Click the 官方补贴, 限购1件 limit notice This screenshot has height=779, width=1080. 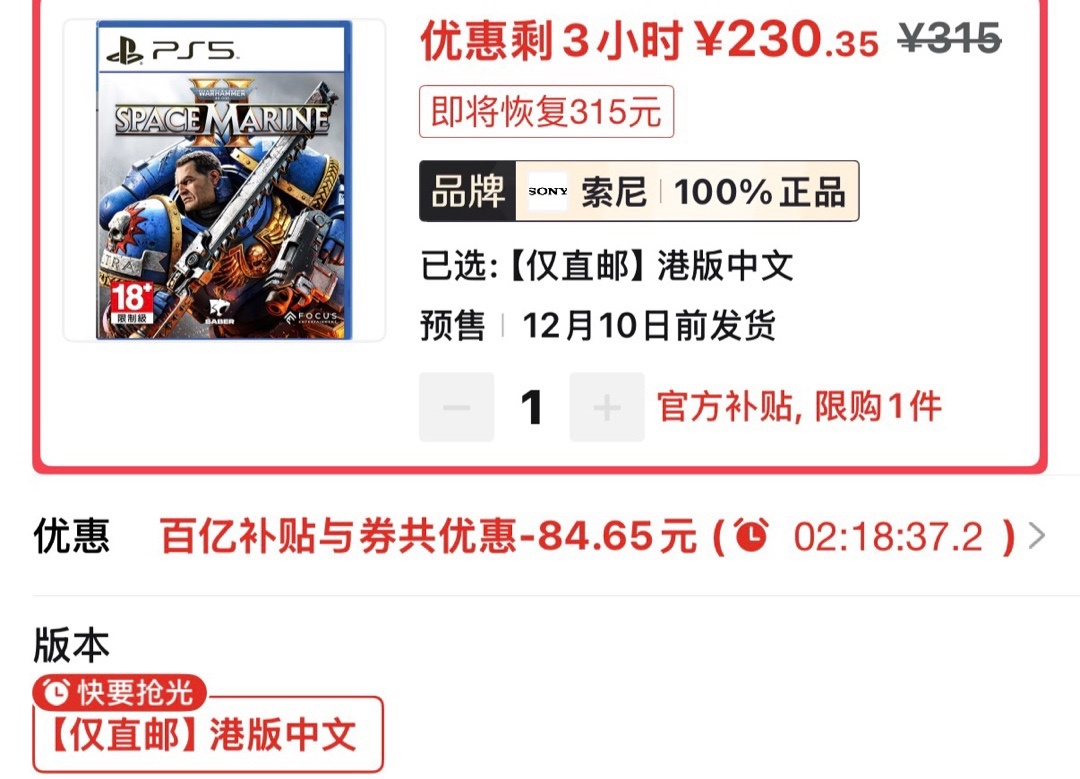(799, 406)
